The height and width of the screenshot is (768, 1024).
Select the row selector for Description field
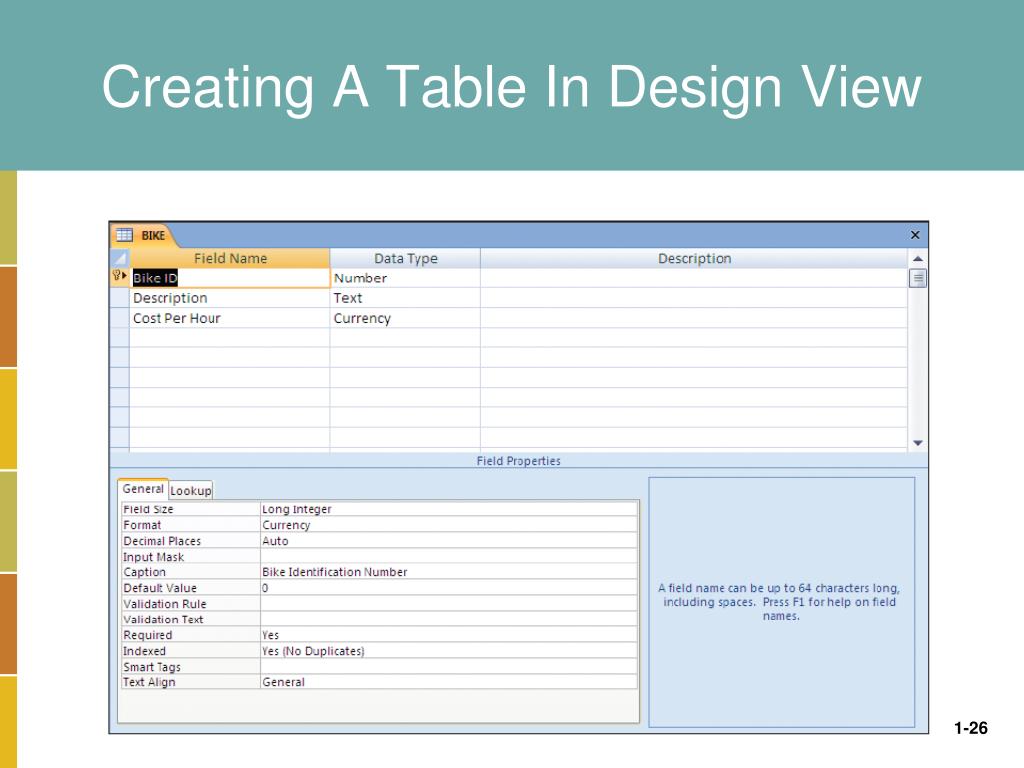[x=120, y=298]
